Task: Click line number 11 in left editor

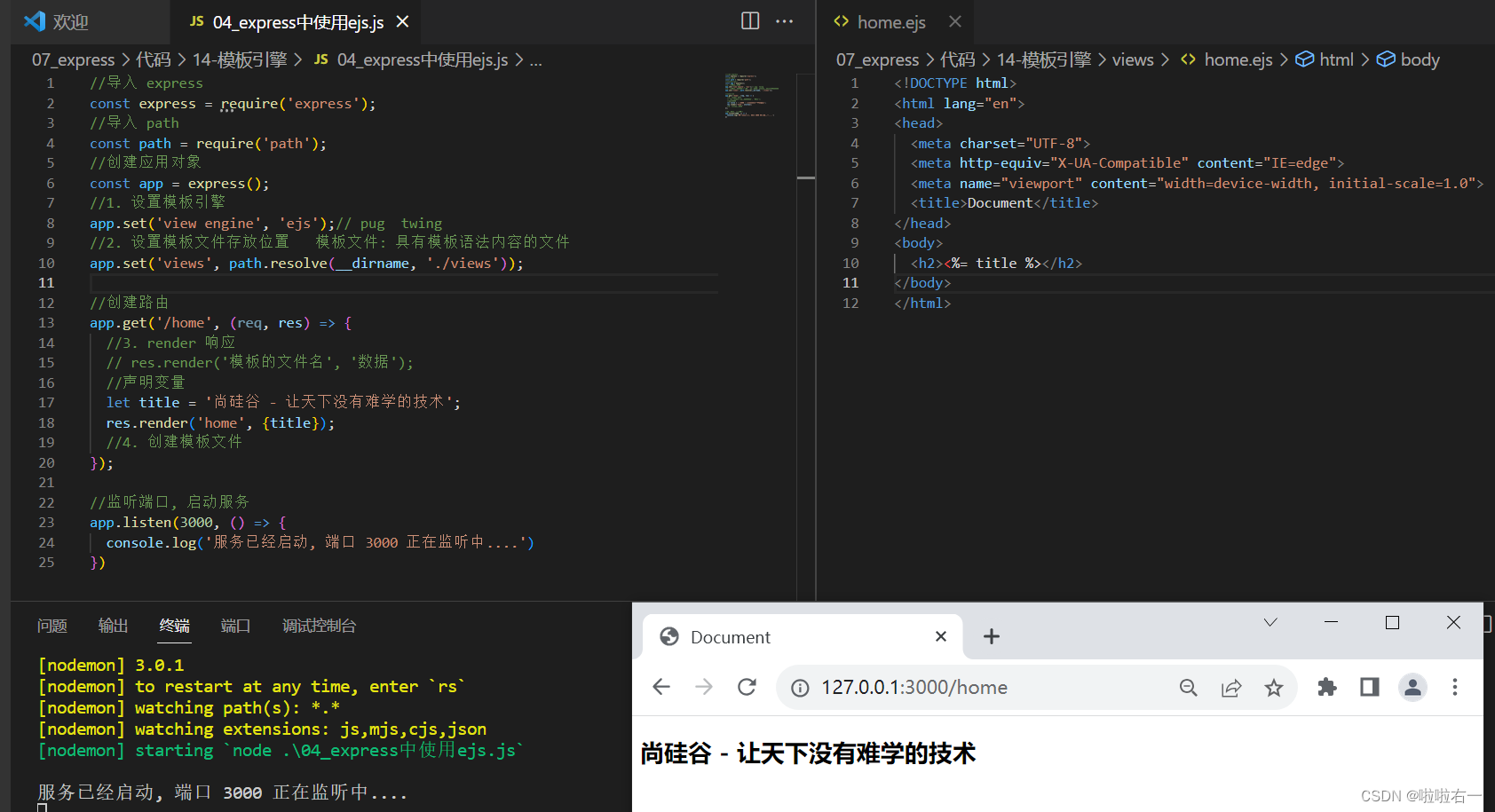Action: [46, 283]
